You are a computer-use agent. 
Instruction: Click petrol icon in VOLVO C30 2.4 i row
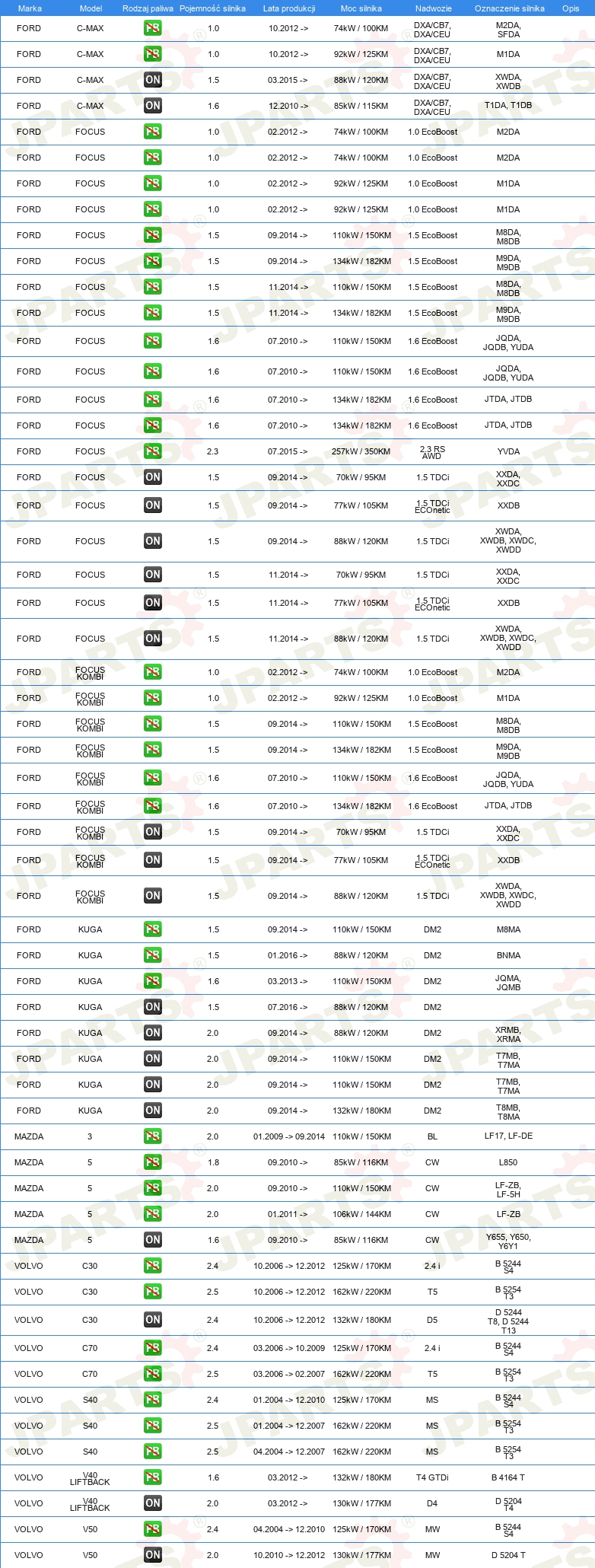(153, 1266)
